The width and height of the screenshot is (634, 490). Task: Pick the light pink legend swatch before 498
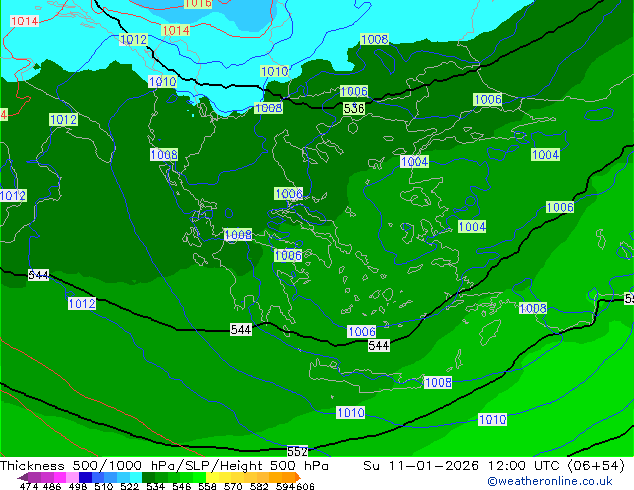[x=72, y=477]
